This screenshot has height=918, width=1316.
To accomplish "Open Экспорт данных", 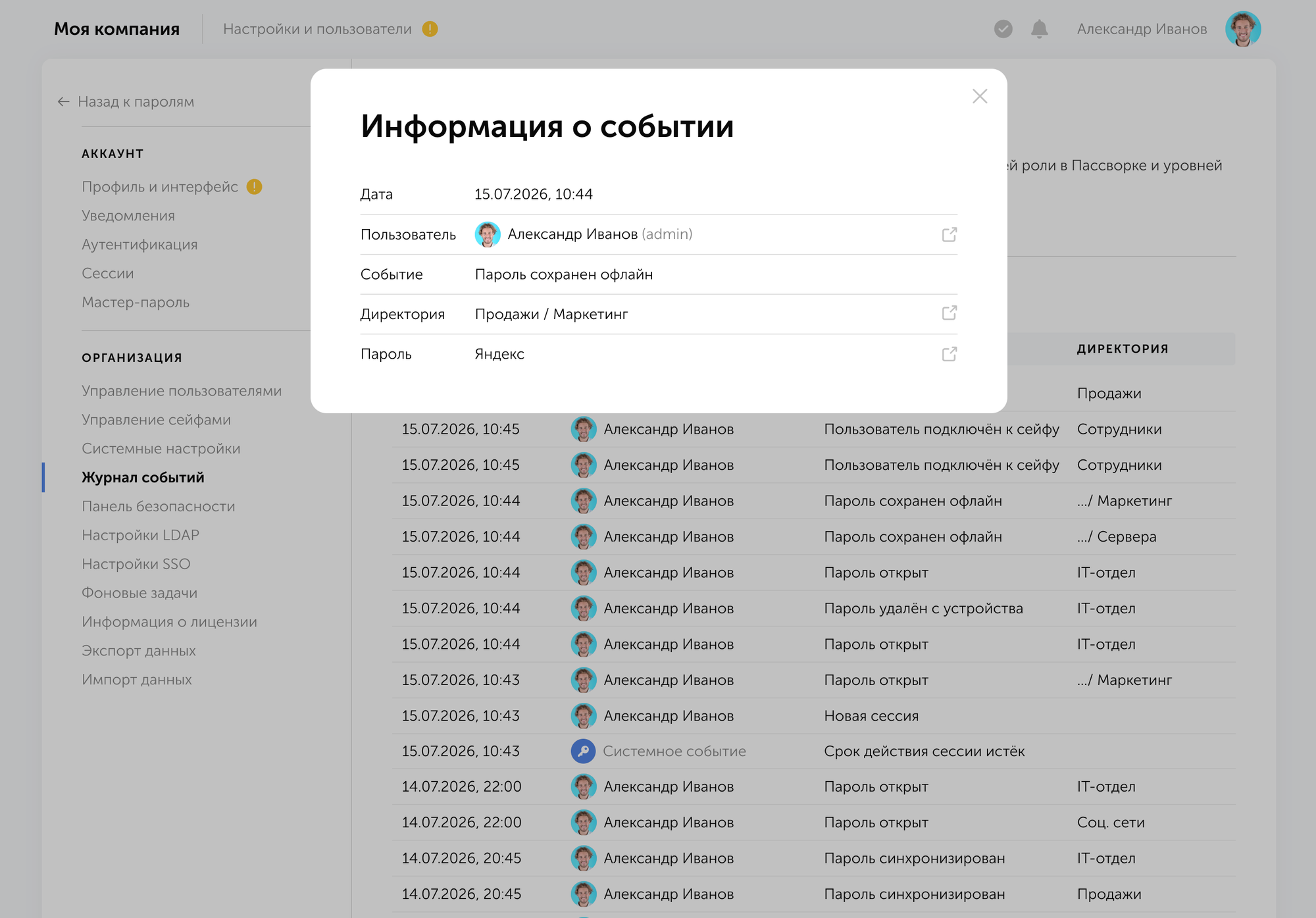I will click(139, 651).
